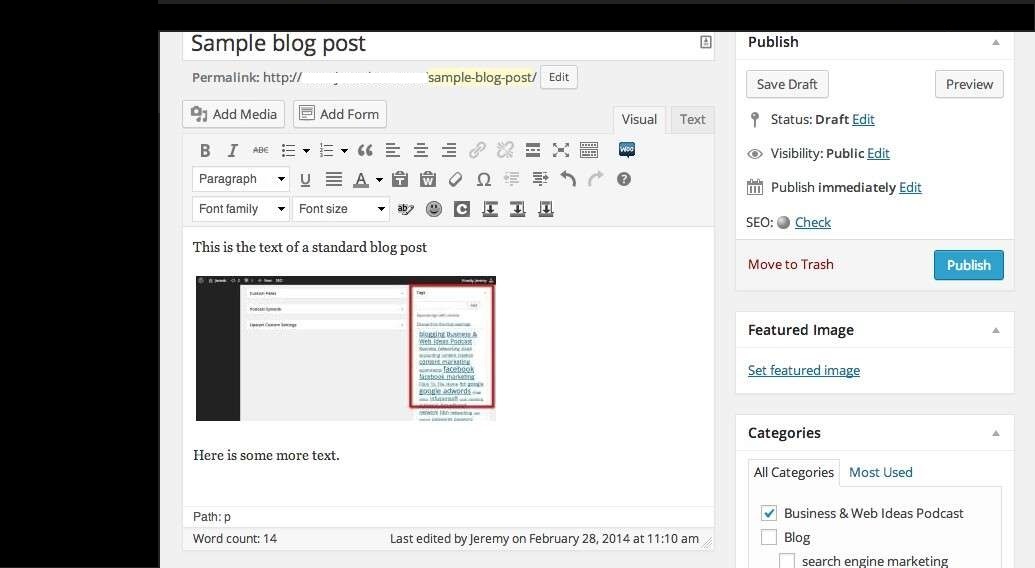Screen dimensions: 1035x568
Task: Edit the Public visibility setting
Action: click(x=878, y=154)
